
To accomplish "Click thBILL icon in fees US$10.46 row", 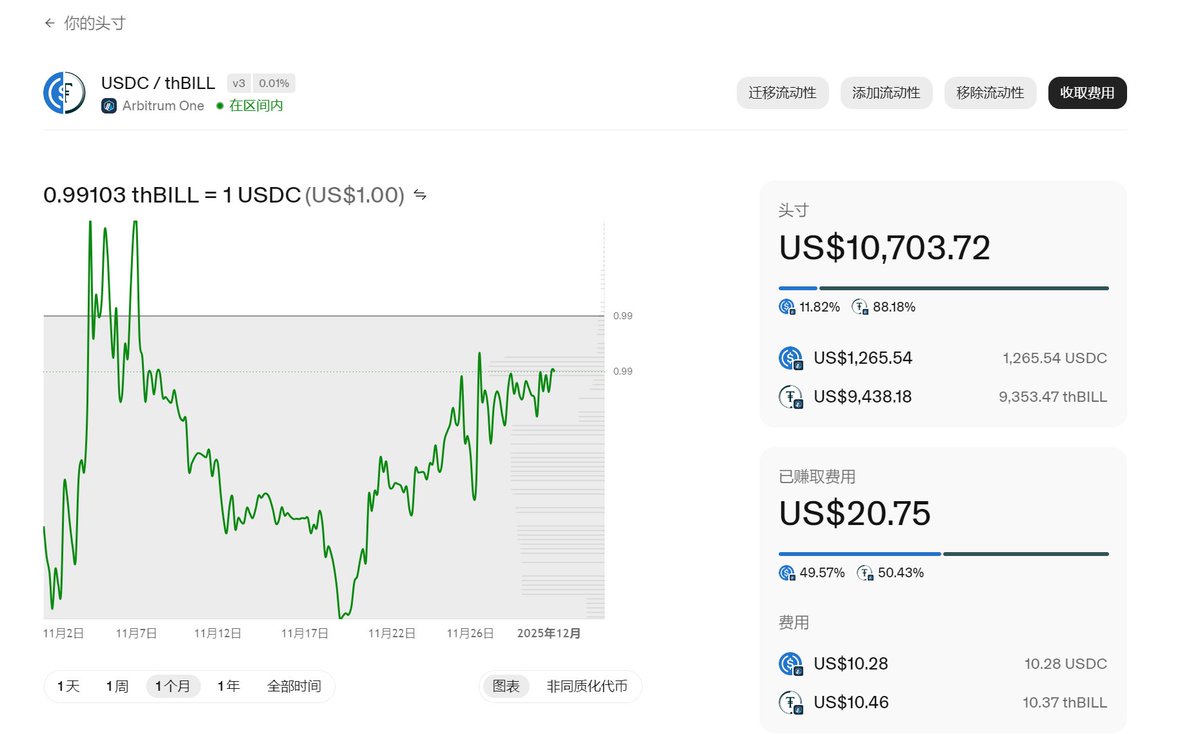I will pyautogui.click(x=791, y=703).
